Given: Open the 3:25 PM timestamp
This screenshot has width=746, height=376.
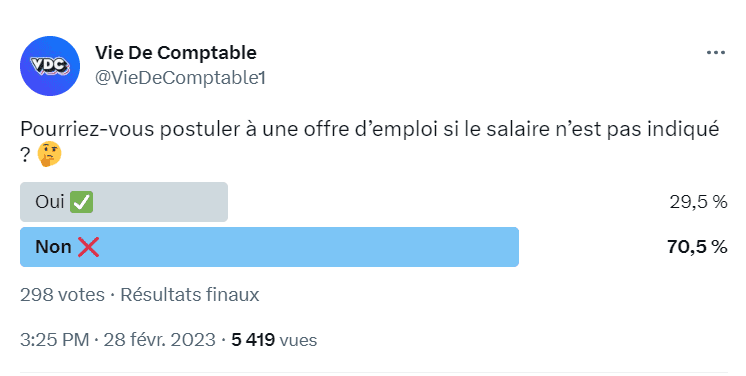Looking at the screenshot, I should tap(55, 340).
